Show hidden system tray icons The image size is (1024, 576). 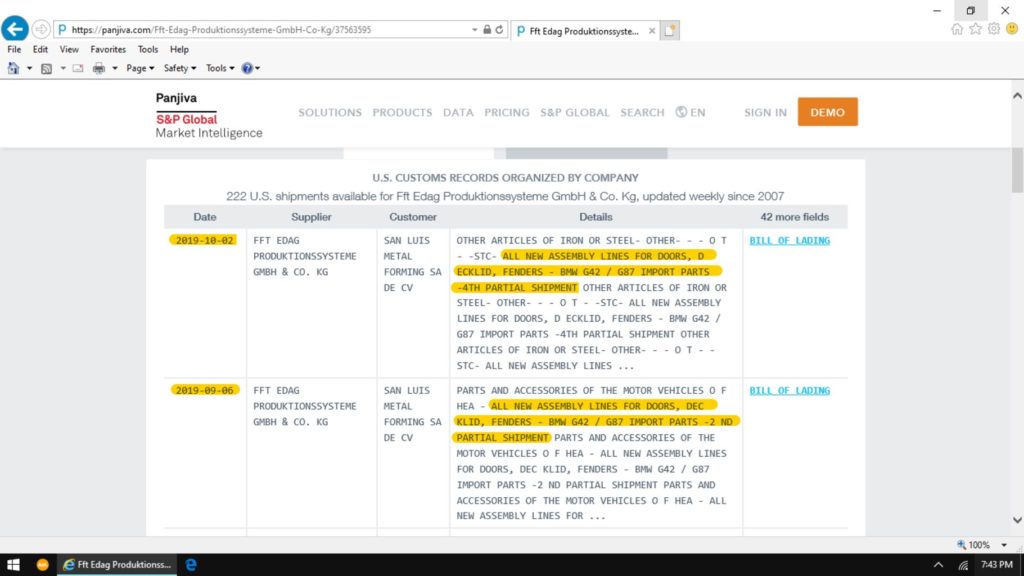pyautogui.click(x=938, y=565)
